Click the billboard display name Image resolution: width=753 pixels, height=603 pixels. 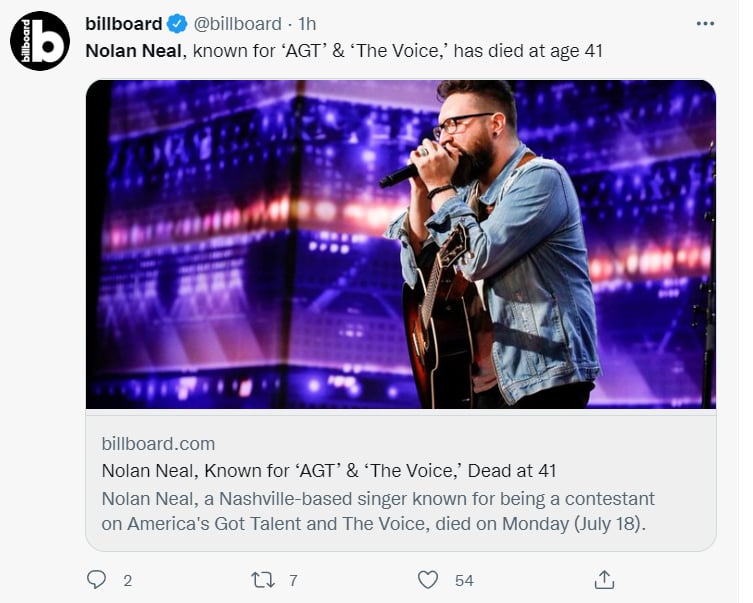124,24
